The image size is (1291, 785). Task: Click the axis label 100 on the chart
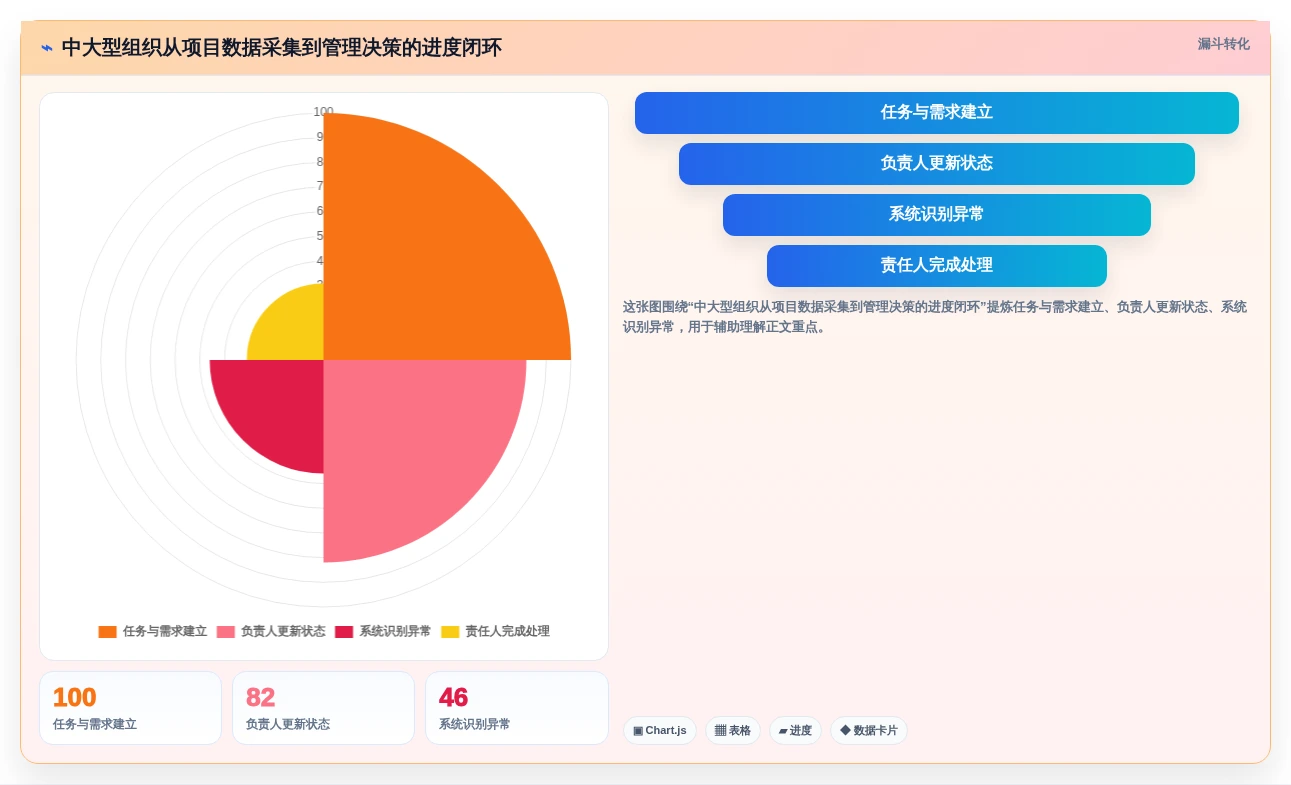(323, 112)
